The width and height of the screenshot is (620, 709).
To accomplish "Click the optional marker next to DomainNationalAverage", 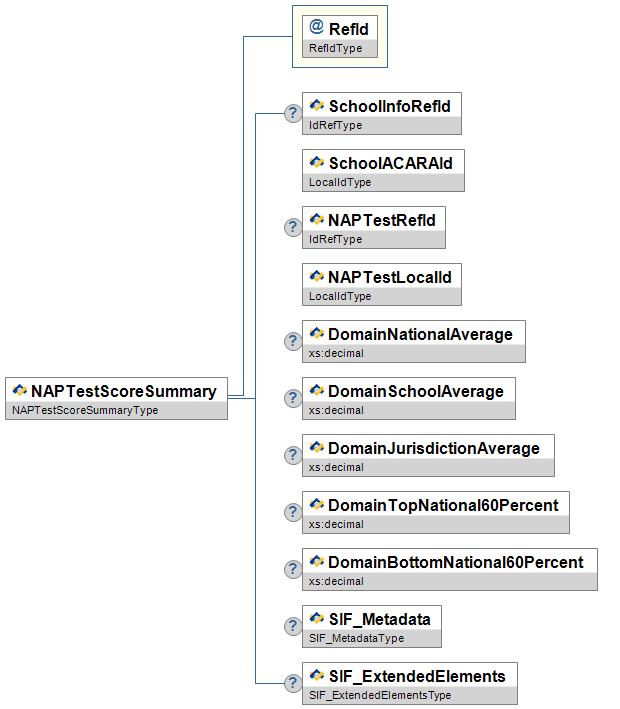I will point(293,341).
